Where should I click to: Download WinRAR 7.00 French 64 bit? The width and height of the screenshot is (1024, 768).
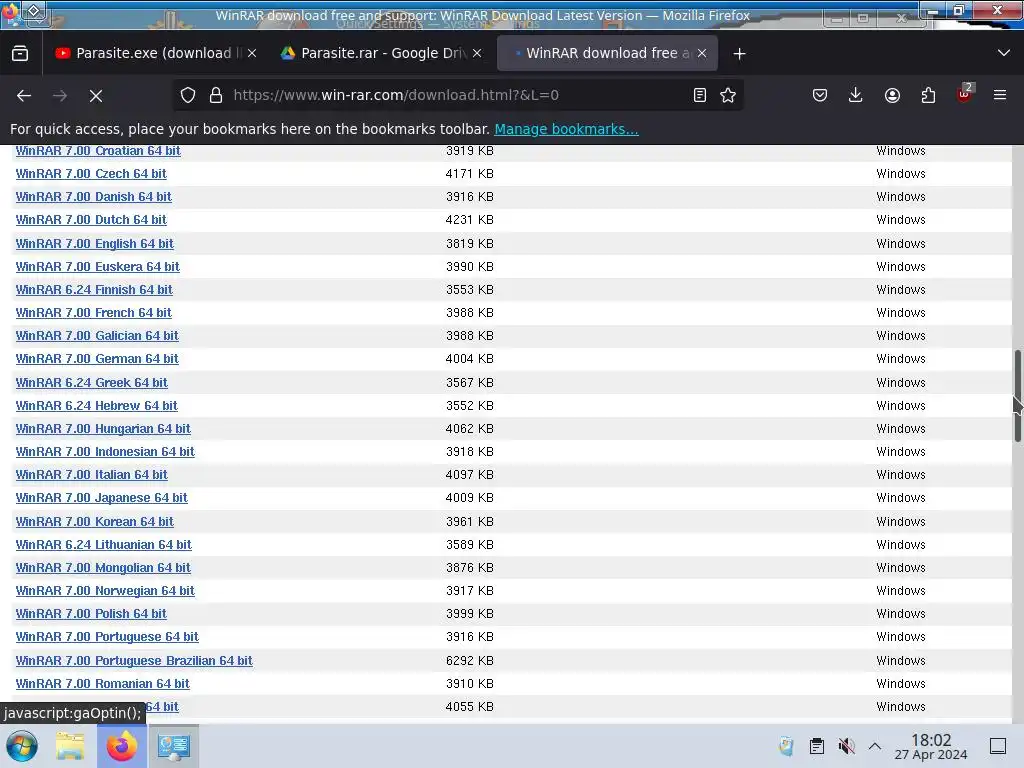point(93,313)
